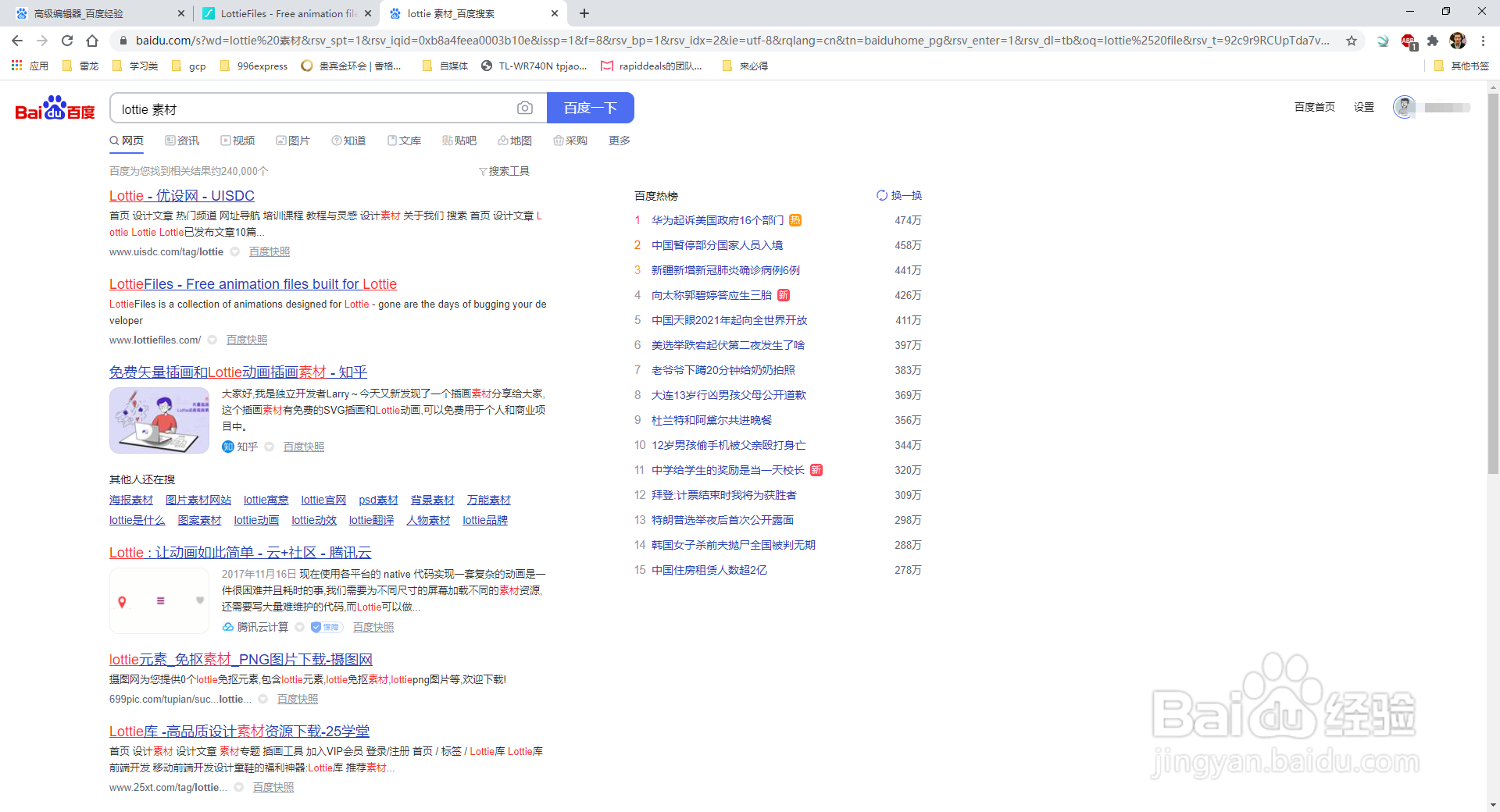This screenshot has height=812, width=1500.
Task: Switch to the 视频 tab
Action: (x=237, y=141)
